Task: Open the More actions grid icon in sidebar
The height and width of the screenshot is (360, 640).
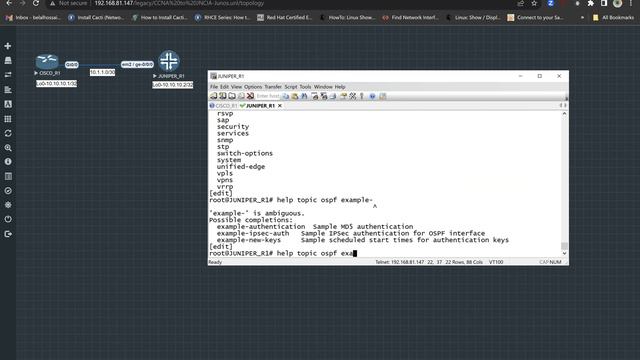Action: click(x=8, y=119)
